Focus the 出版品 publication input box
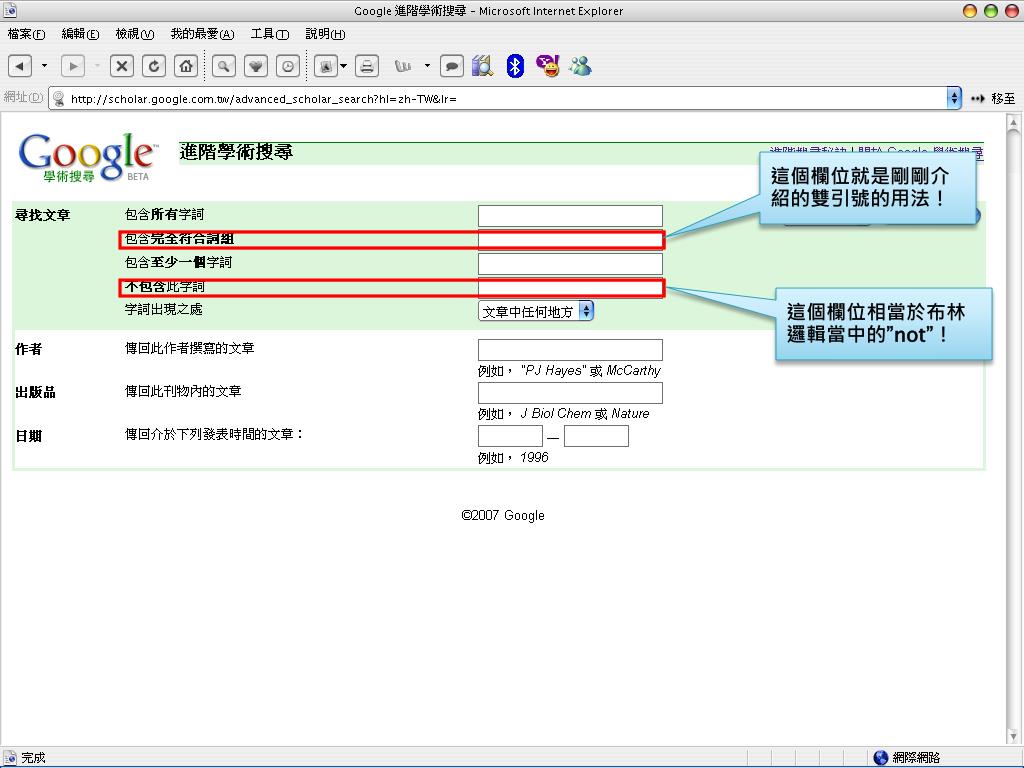This screenshot has height=768, width=1024. click(x=570, y=393)
